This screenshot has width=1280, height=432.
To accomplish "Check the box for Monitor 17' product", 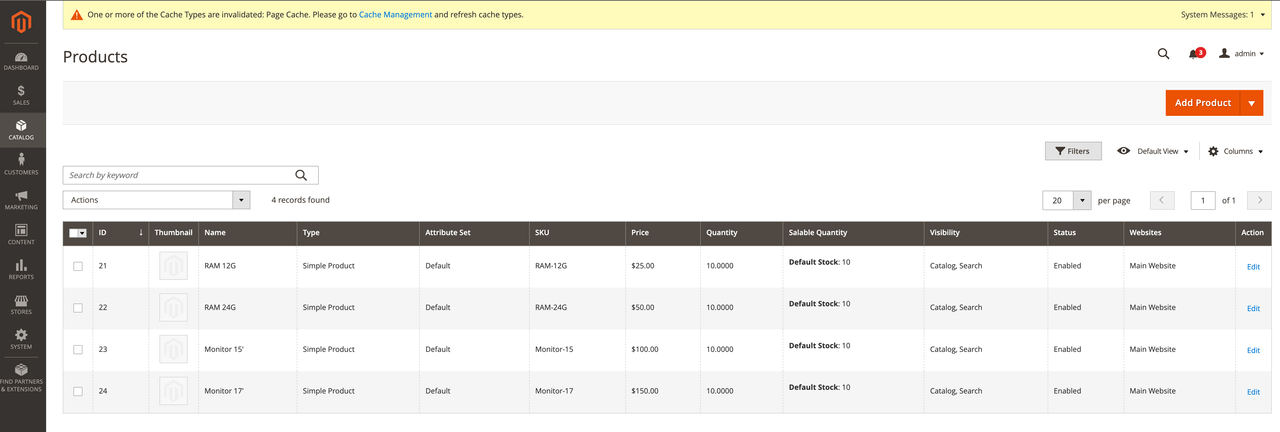I will click(78, 391).
